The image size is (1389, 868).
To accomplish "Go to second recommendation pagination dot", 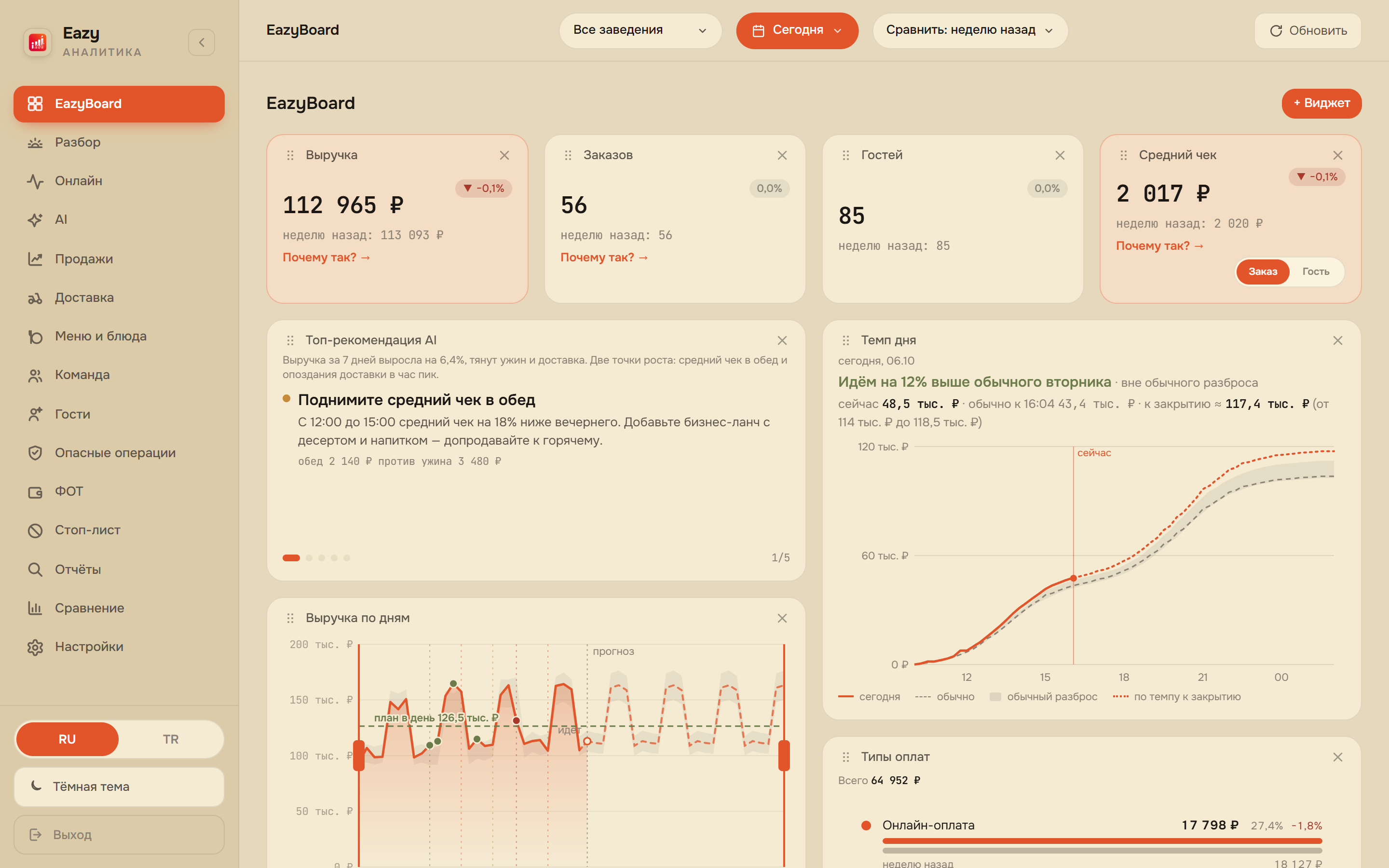I will pyautogui.click(x=309, y=558).
